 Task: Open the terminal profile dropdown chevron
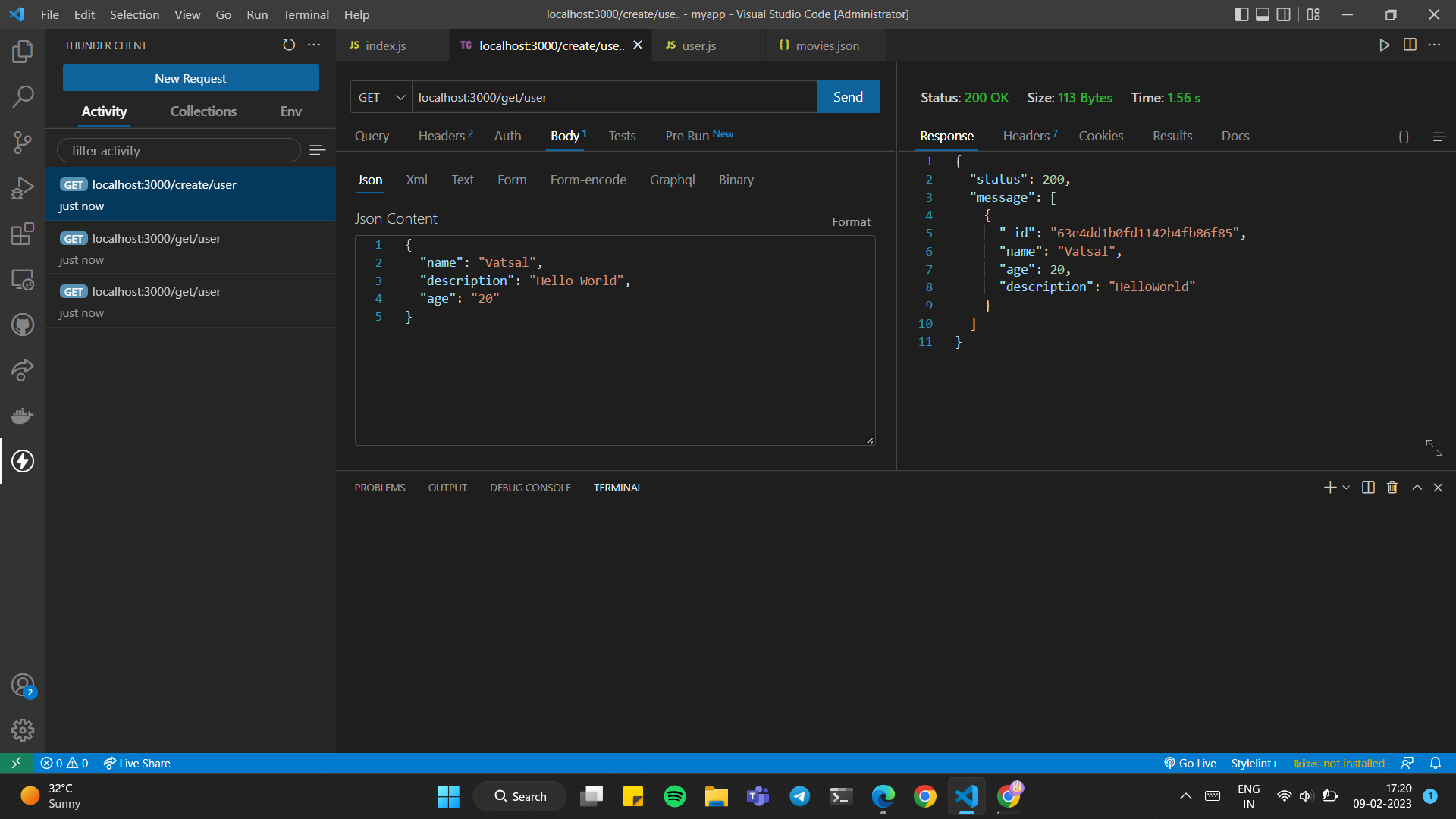click(1346, 488)
